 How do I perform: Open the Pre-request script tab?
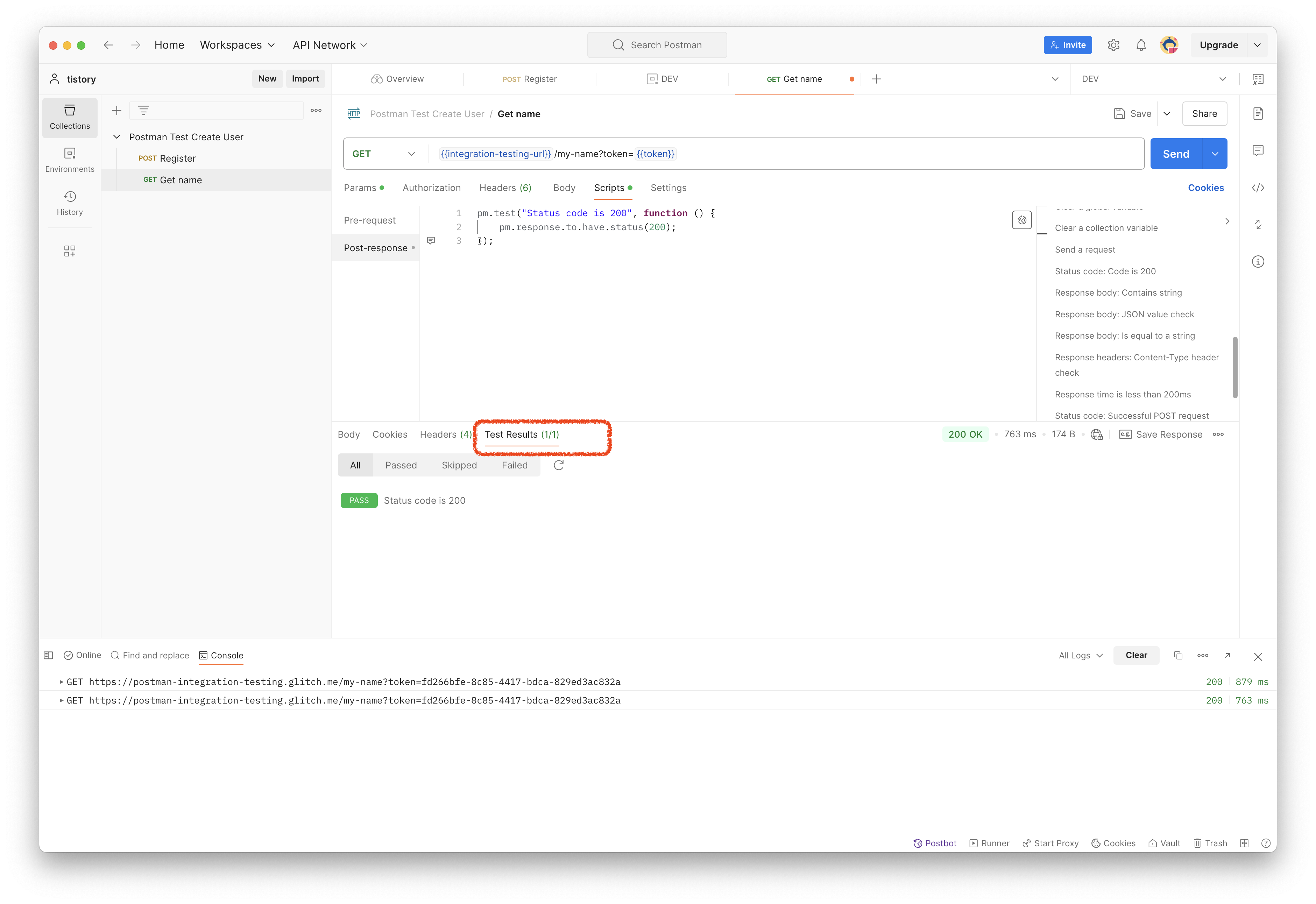(369, 220)
